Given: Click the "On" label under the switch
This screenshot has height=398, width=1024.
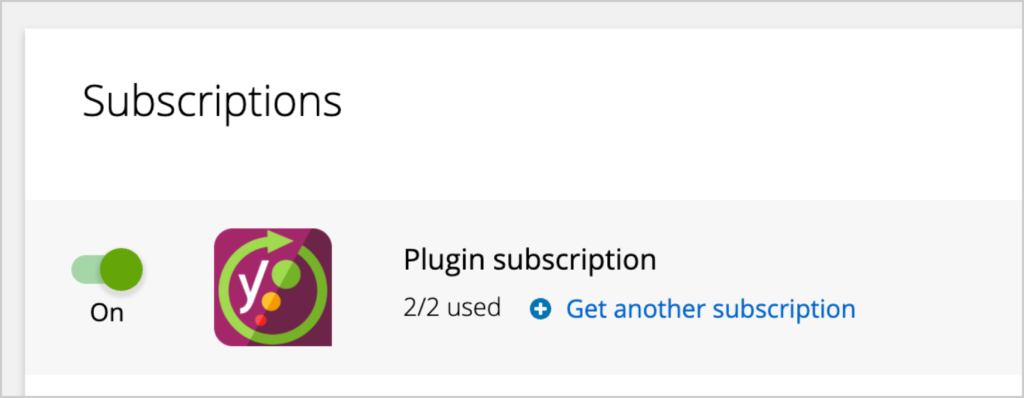Looking at the screenshot, I should pyautogui.click(x=107, y=313).
